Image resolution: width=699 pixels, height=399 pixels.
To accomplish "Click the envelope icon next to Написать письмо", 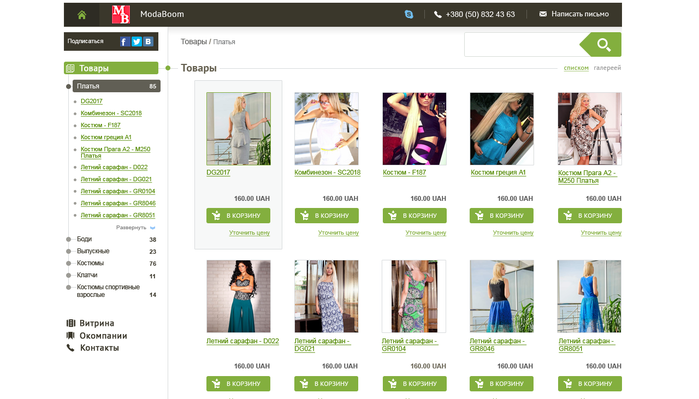I will pos(543,14).
